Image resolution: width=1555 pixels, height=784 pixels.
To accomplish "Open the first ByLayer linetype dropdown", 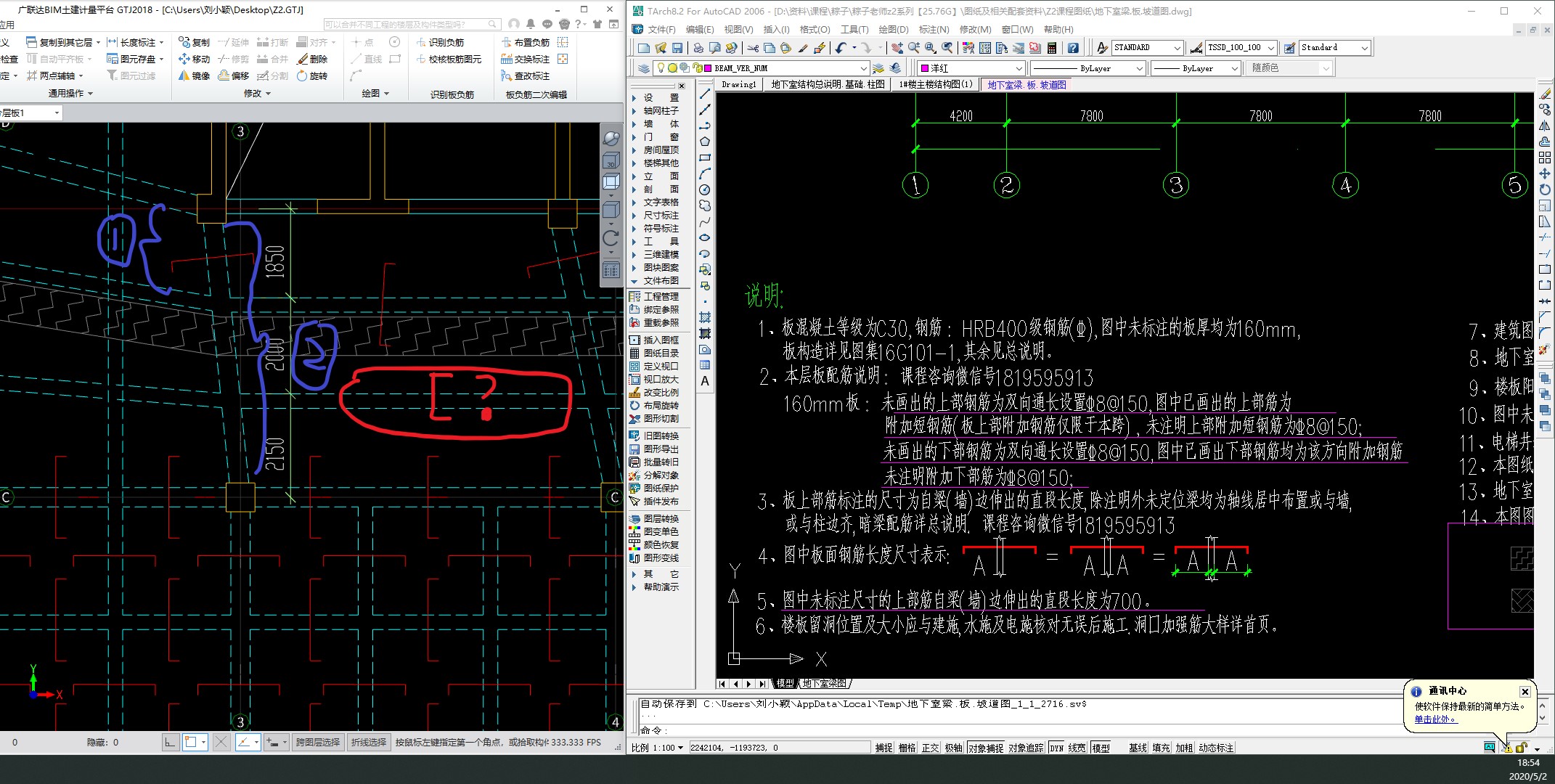I will (1139, 68).
